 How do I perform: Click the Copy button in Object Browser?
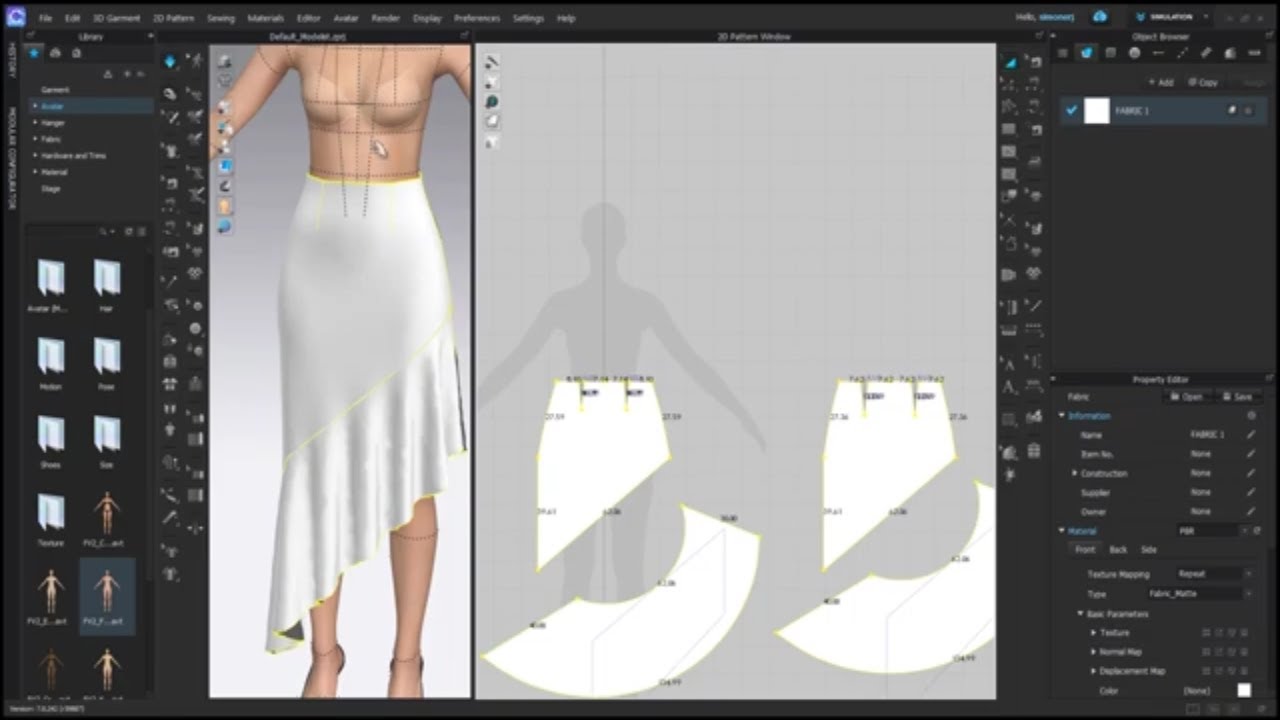(1203, 82)
